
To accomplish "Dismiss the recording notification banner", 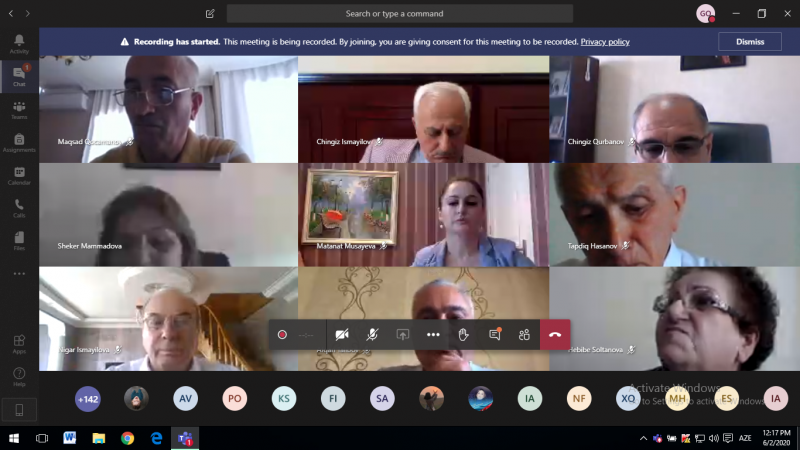I will tap(749, 42).
